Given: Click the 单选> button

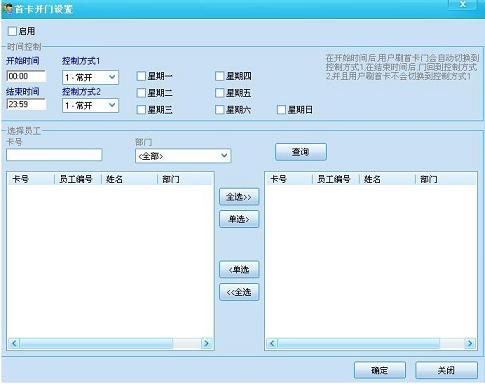Looking at the screenshot, I should click(x=239, y=219).
